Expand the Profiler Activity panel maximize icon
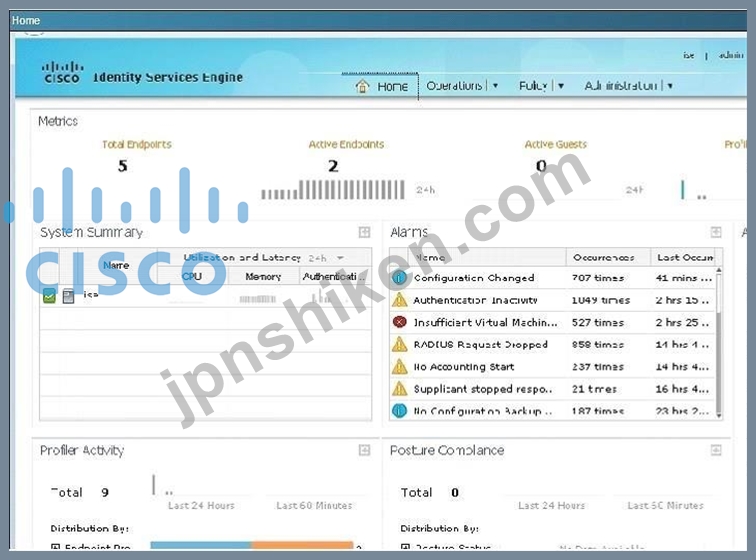This screenshot has width=756, height=560. coord(364,450)
